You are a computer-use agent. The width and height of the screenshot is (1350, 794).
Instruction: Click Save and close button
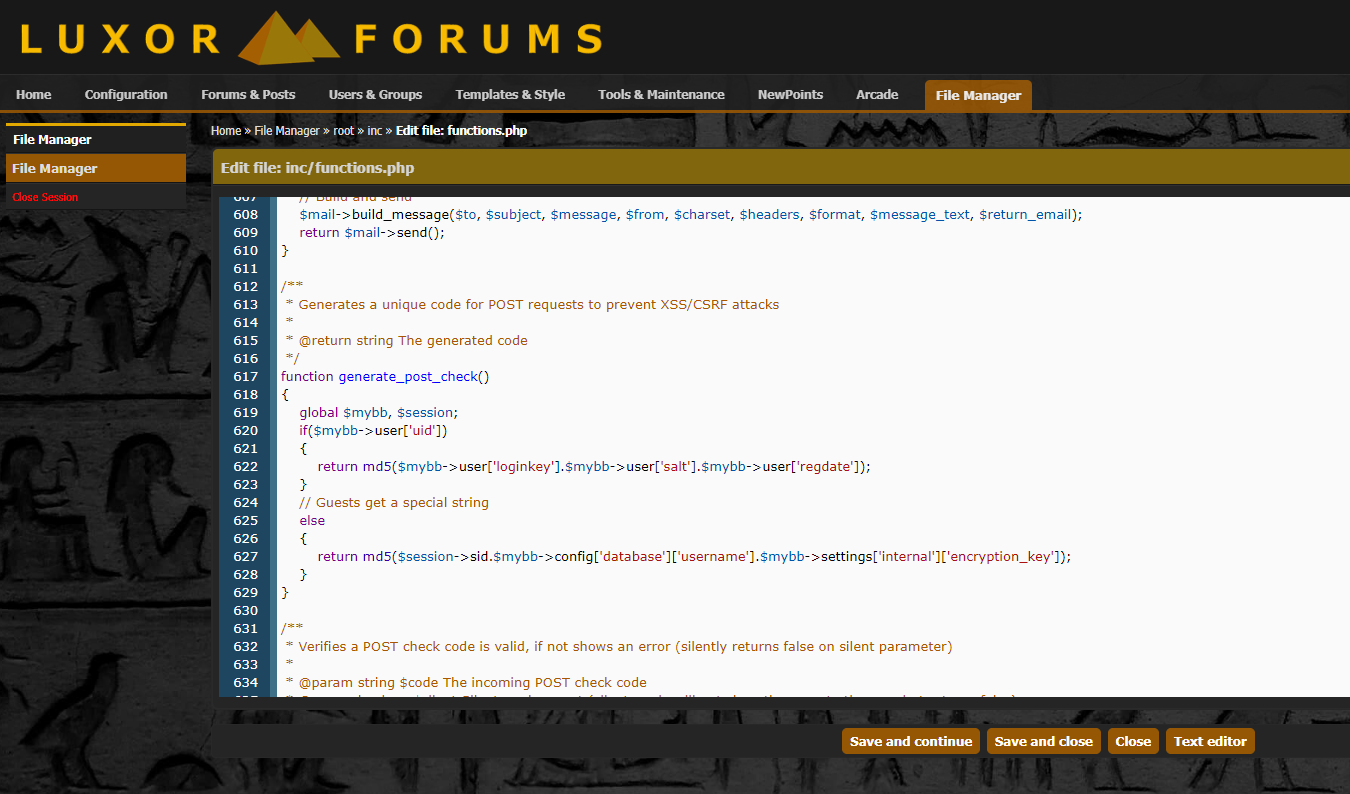1044,741
